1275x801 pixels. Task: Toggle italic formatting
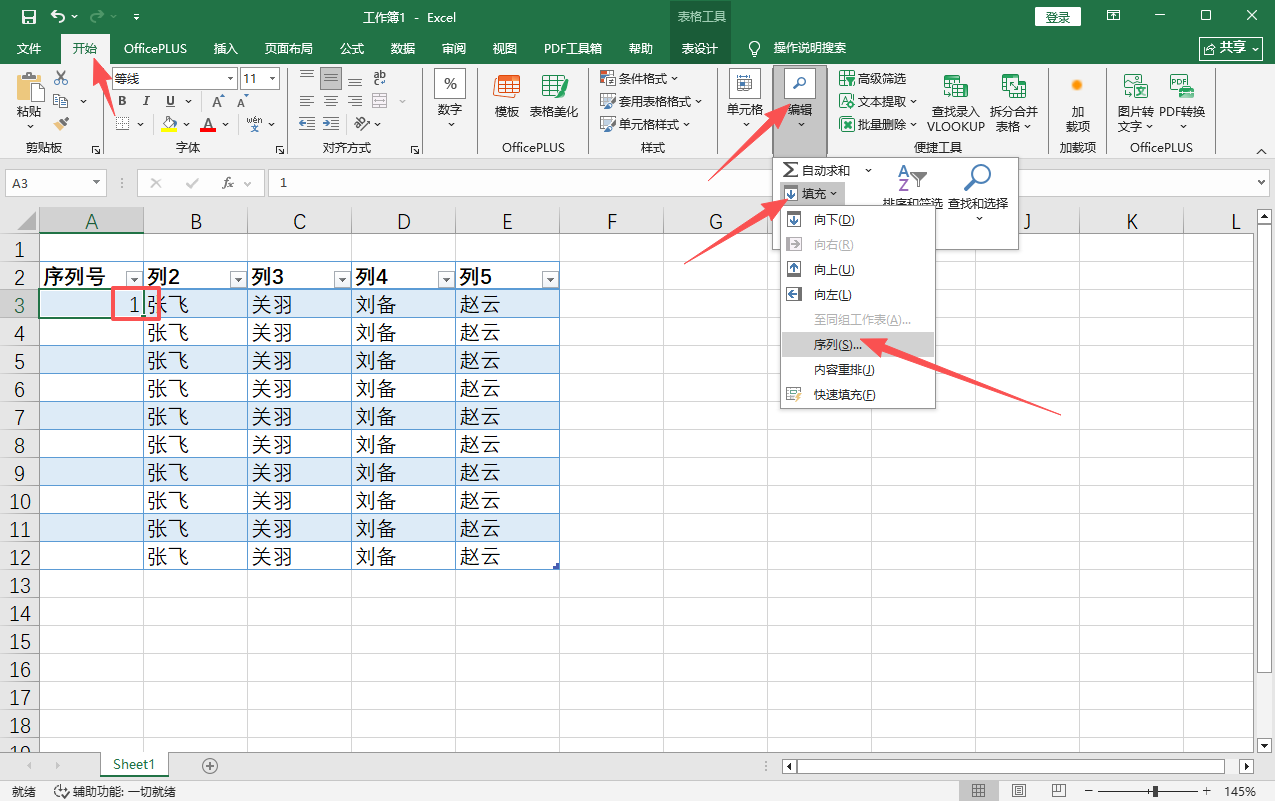click(x=146, y=101)
